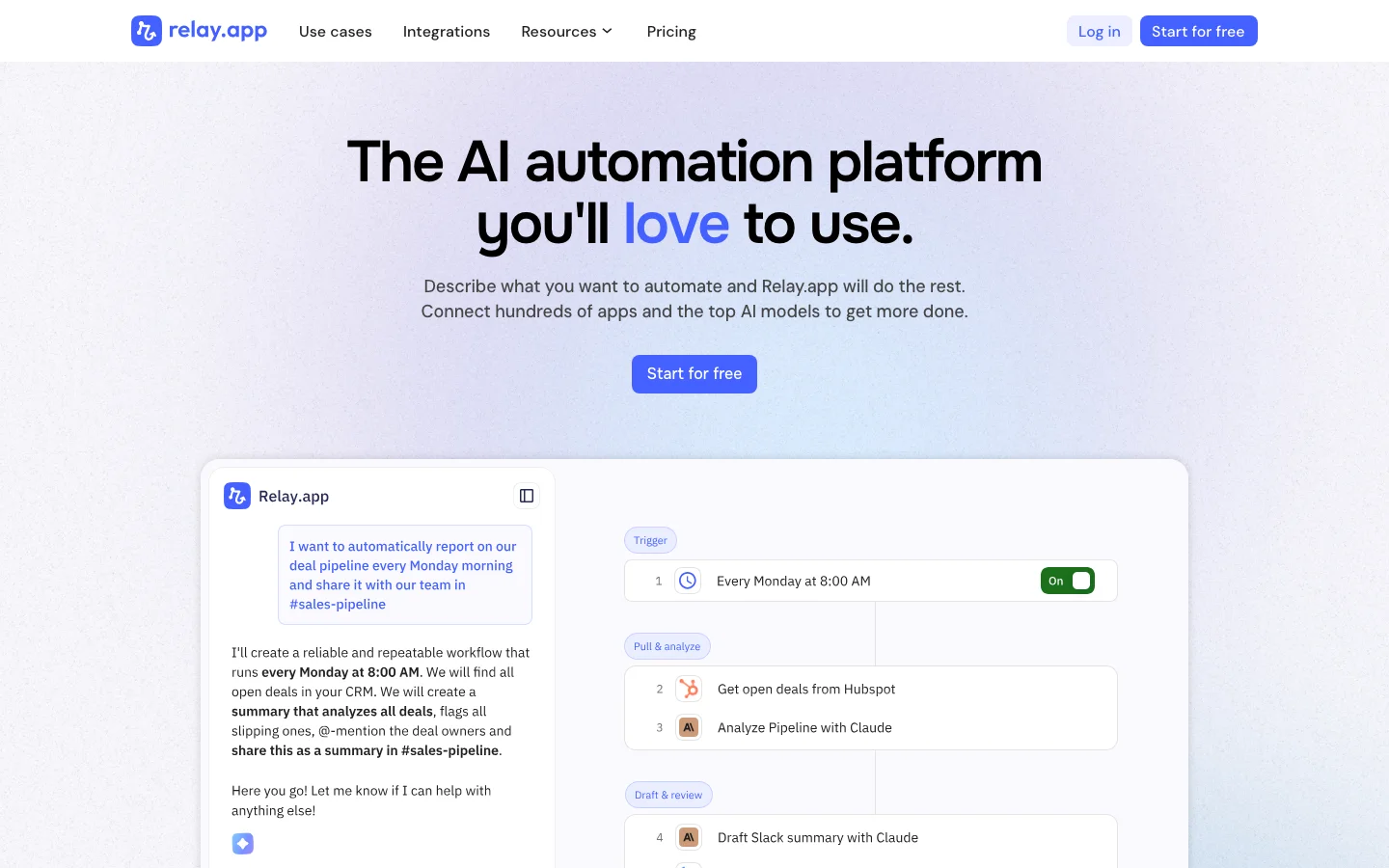Viewport: 1389px width, 868px height.
Task: Click the hero Start for free button
Action: (694, 374)
